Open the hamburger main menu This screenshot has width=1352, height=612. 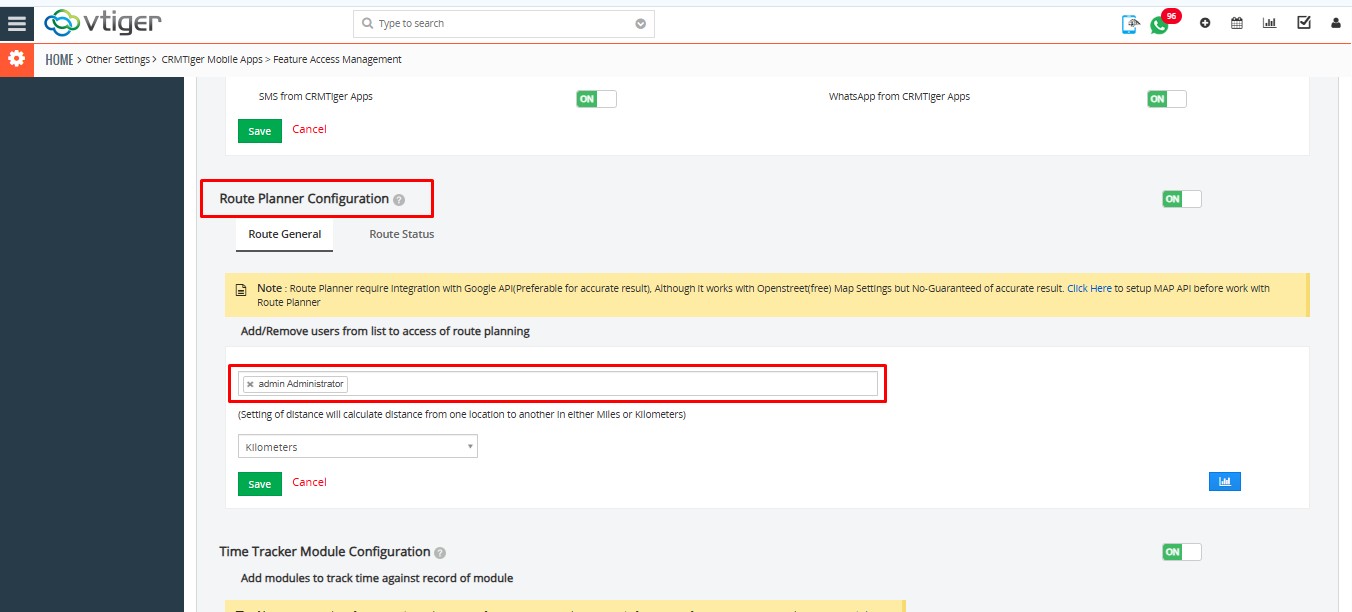click(x=16, y=22)
